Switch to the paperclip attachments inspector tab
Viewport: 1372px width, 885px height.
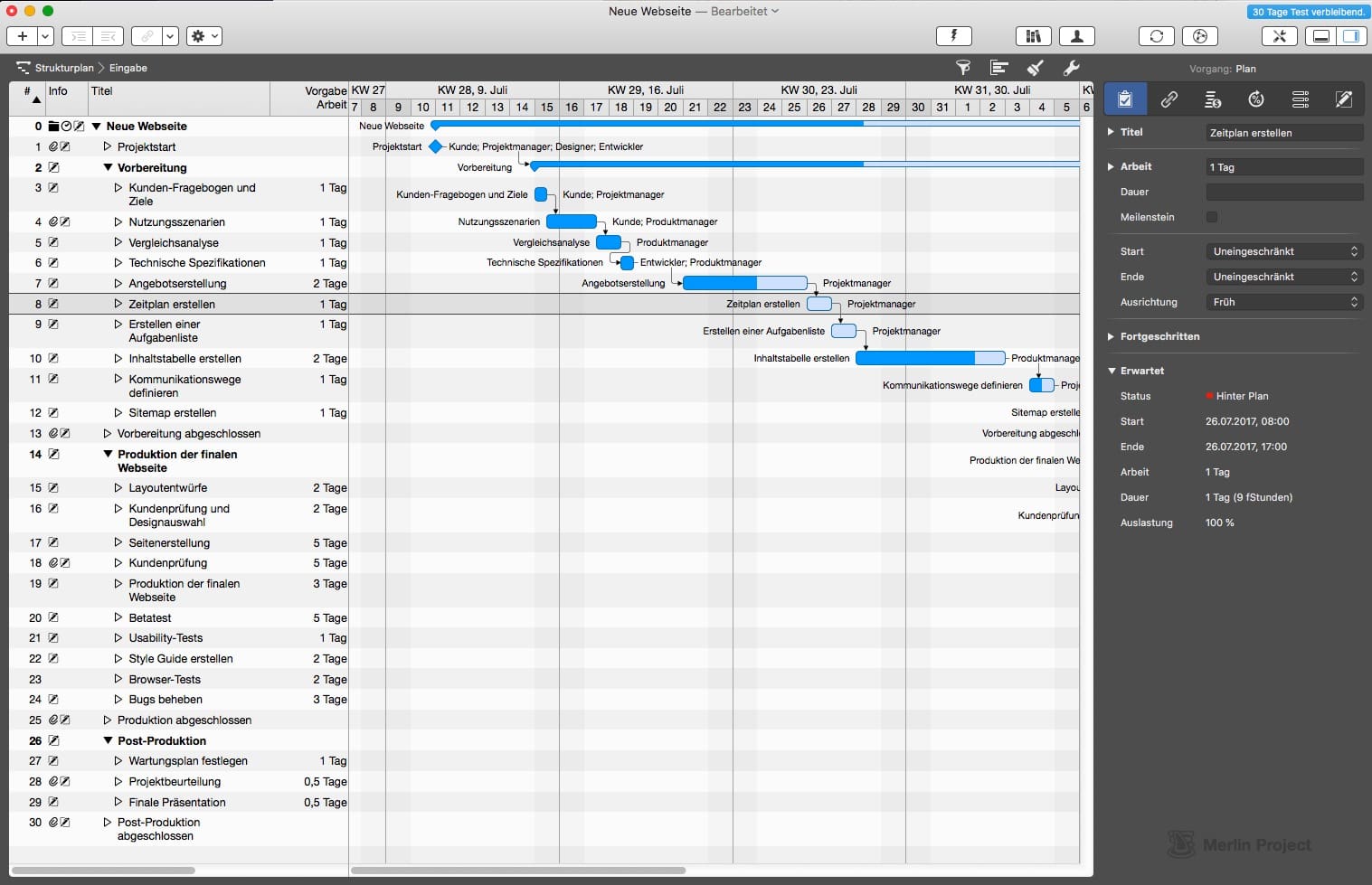coord(1169,99)
